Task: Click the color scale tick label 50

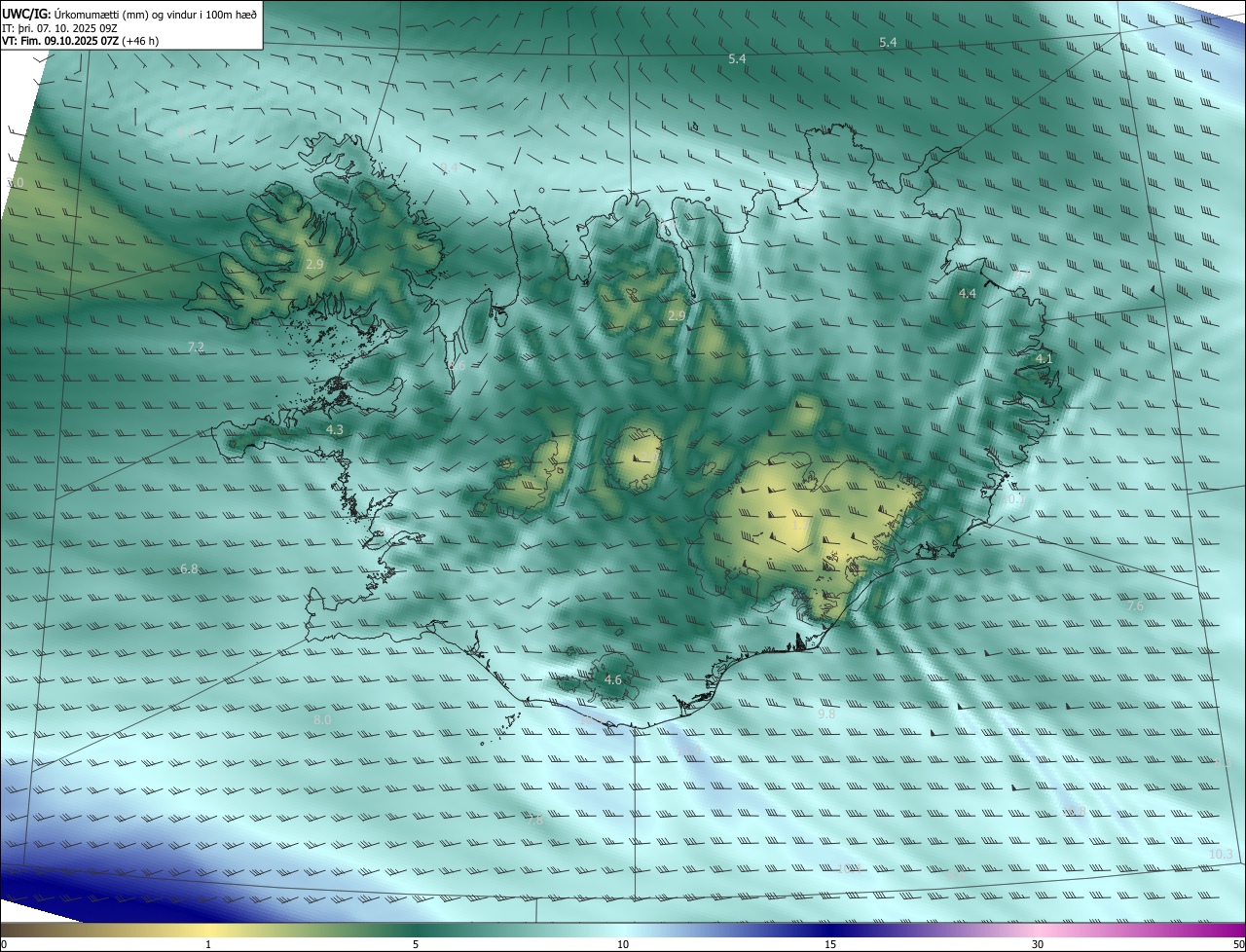Action: coord(1238,944)
